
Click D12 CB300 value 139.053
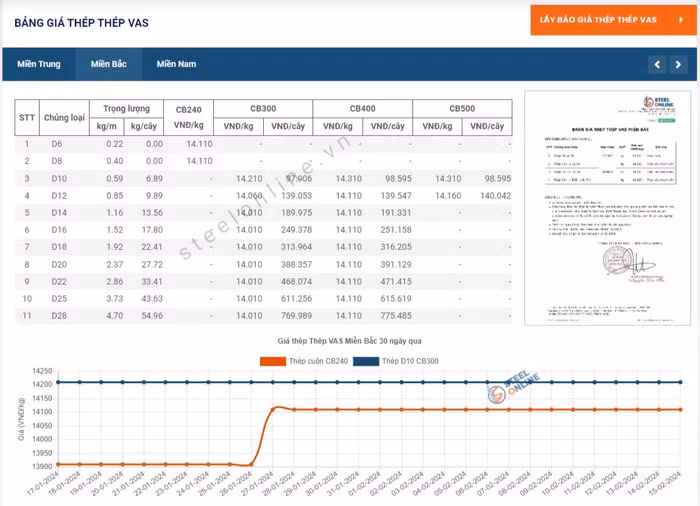(x=296, y=196)
